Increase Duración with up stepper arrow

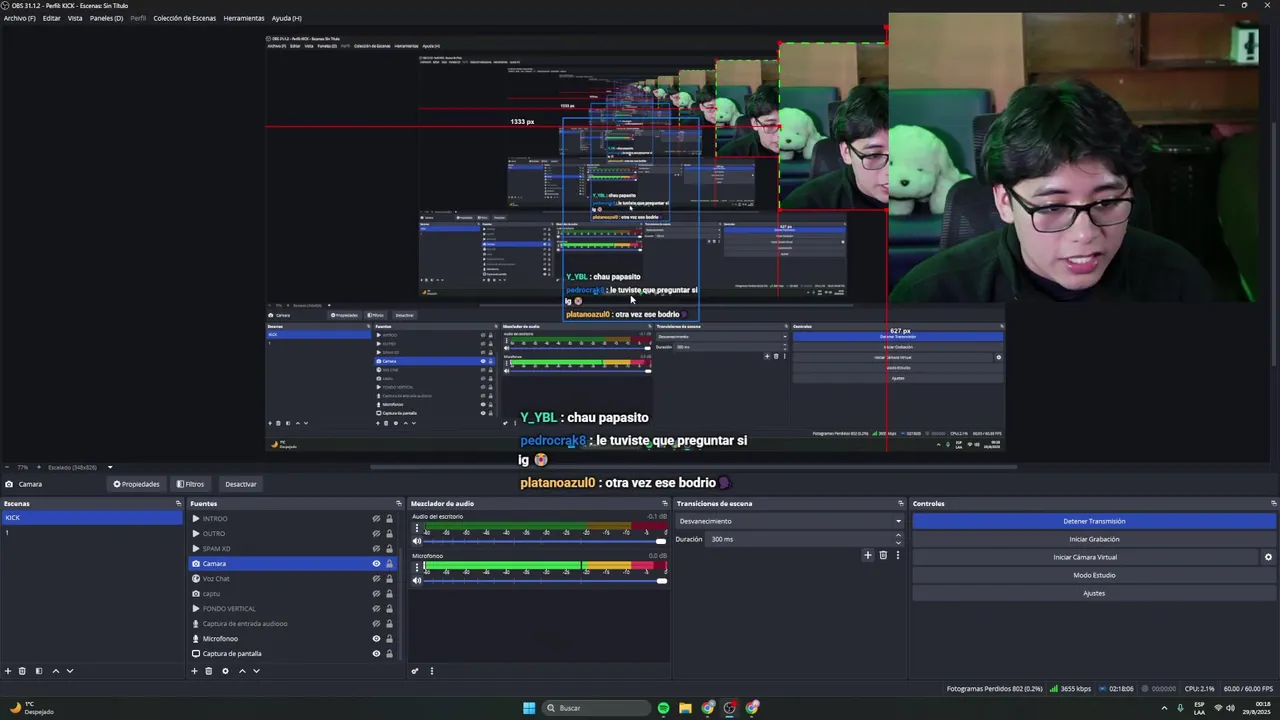[898, 536]
